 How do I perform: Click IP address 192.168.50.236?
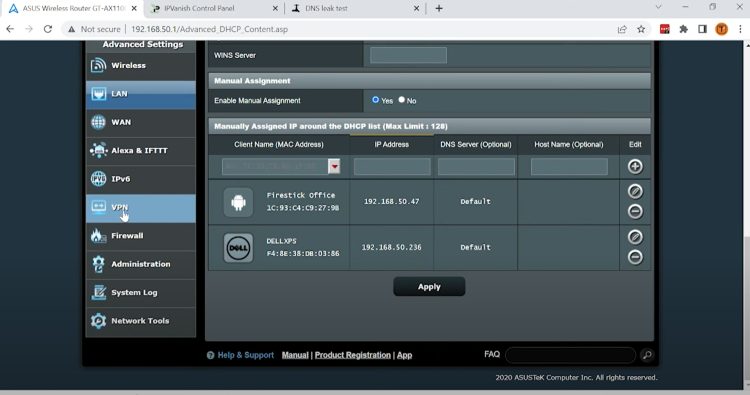click(x=391, y=248)
